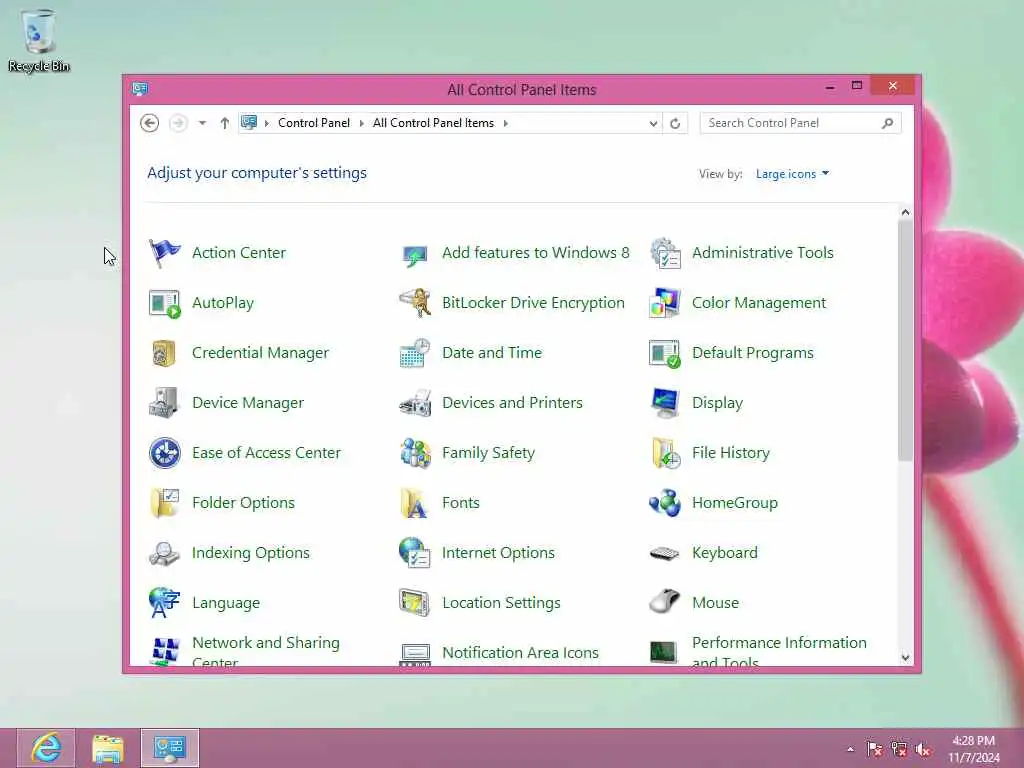Click the vertical scrollbar thumb
1024x768 pixels.
(905, 341)
